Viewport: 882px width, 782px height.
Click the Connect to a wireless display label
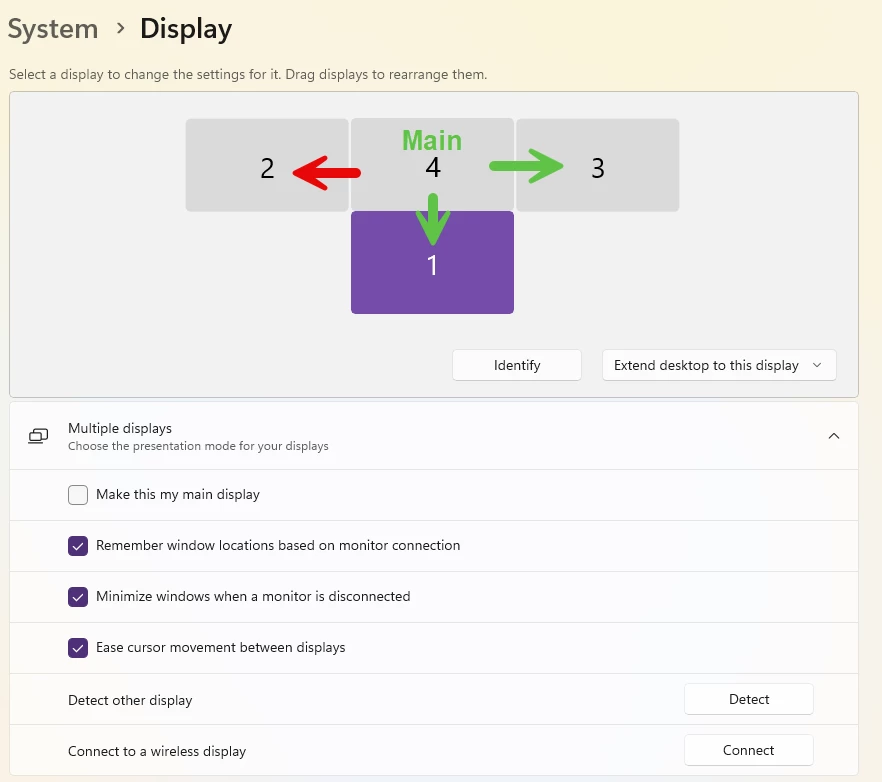157,752
